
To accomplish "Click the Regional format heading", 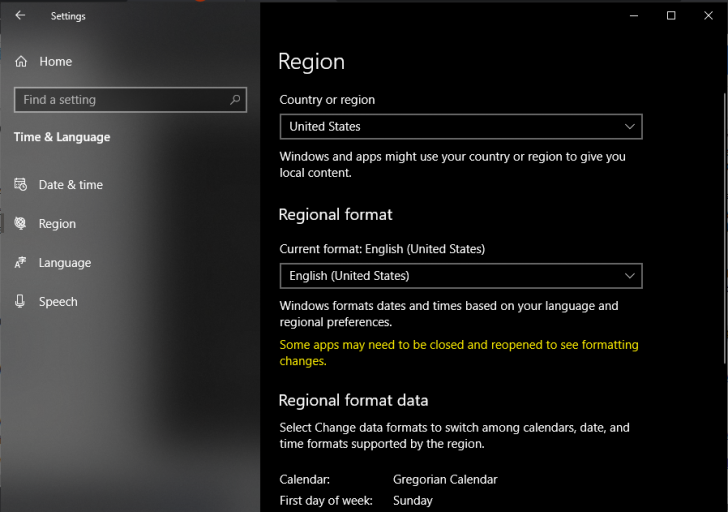I will pyautogui.click(x=335, y=214).
